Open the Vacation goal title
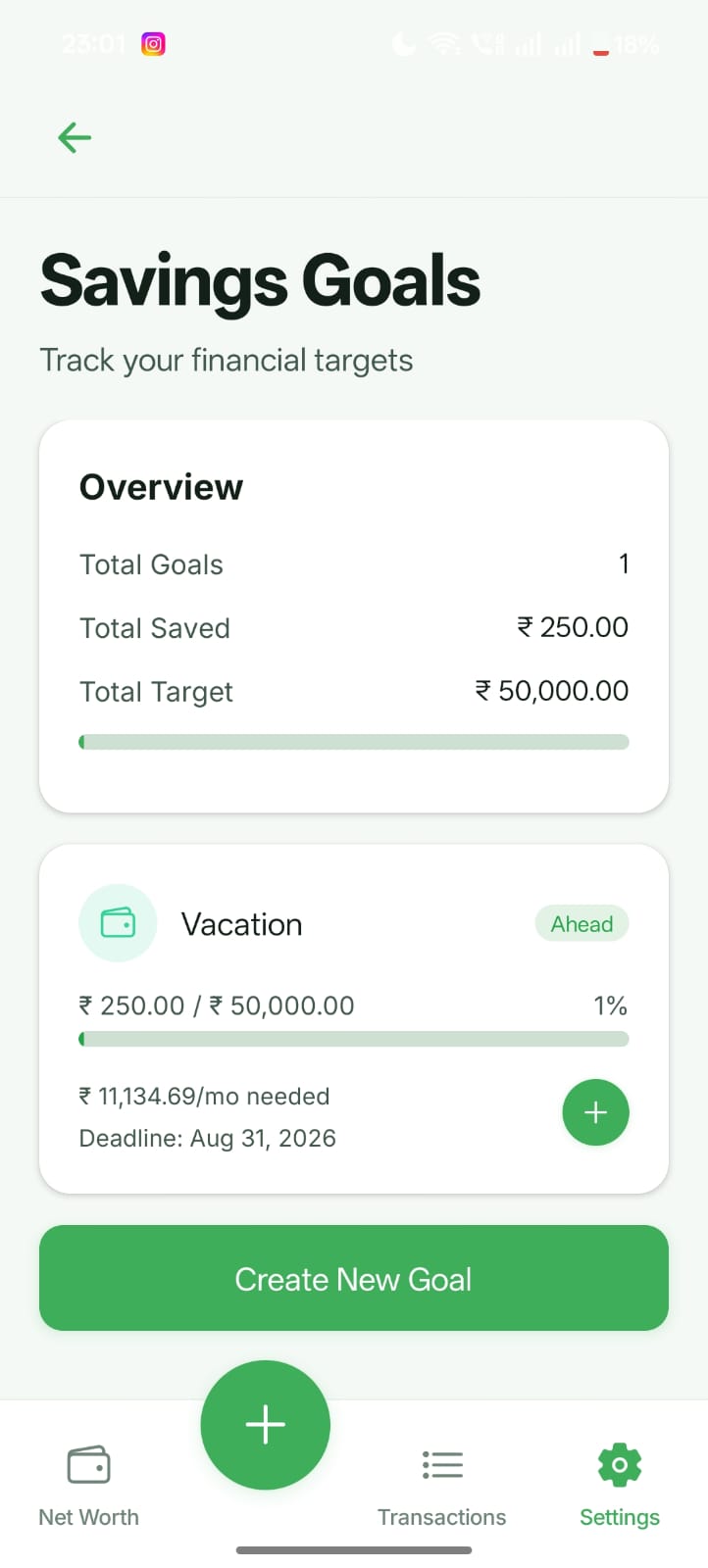This screenshot has width=708, height=1568. tap(241, 924)
